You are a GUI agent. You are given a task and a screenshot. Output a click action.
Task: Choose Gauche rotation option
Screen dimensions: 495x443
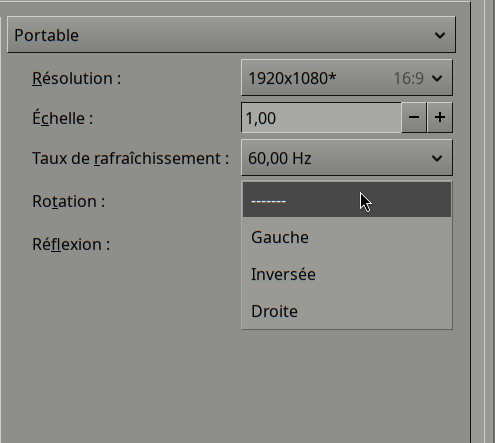coord(347,237)
